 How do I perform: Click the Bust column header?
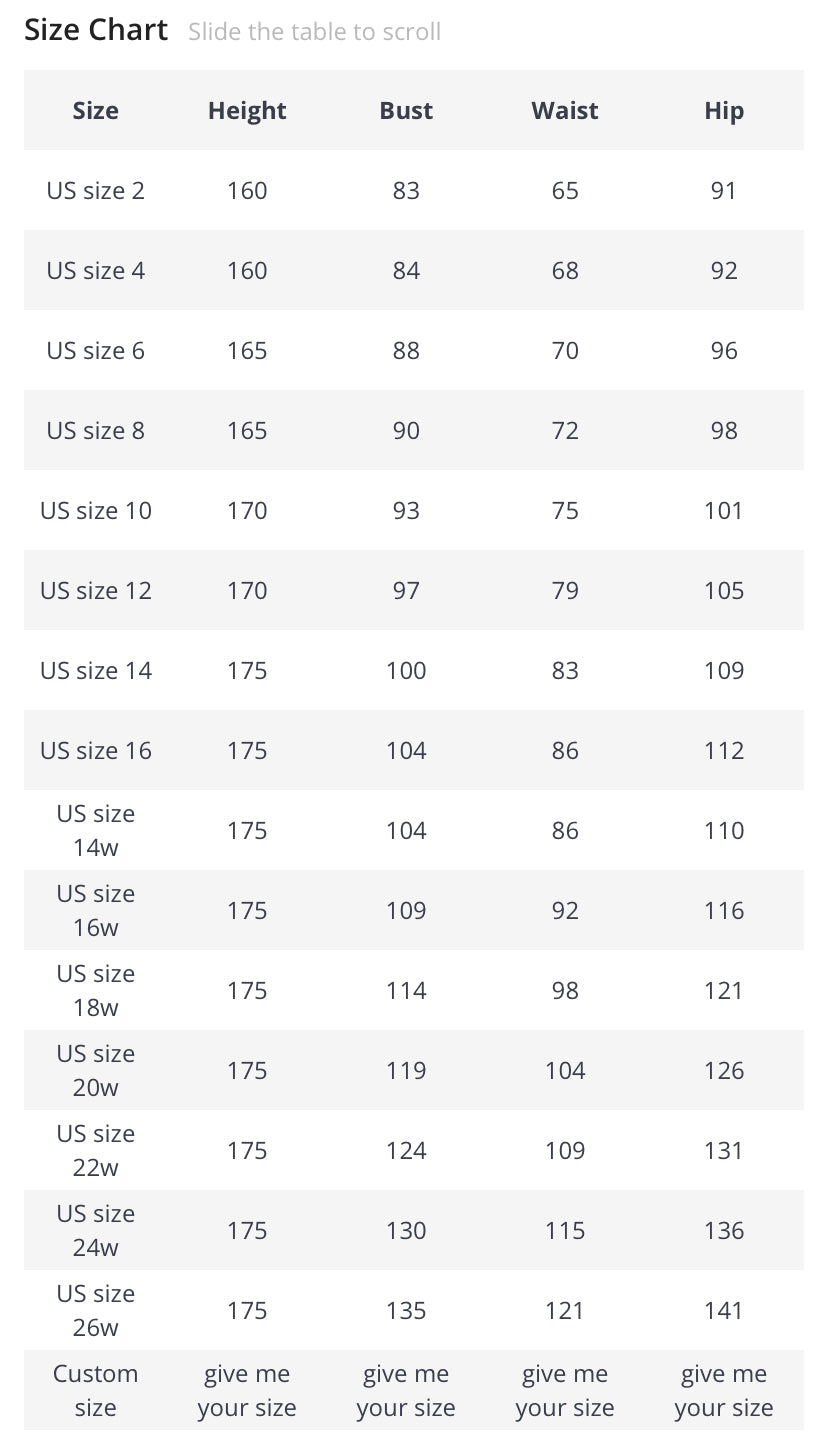click(406, 111)
